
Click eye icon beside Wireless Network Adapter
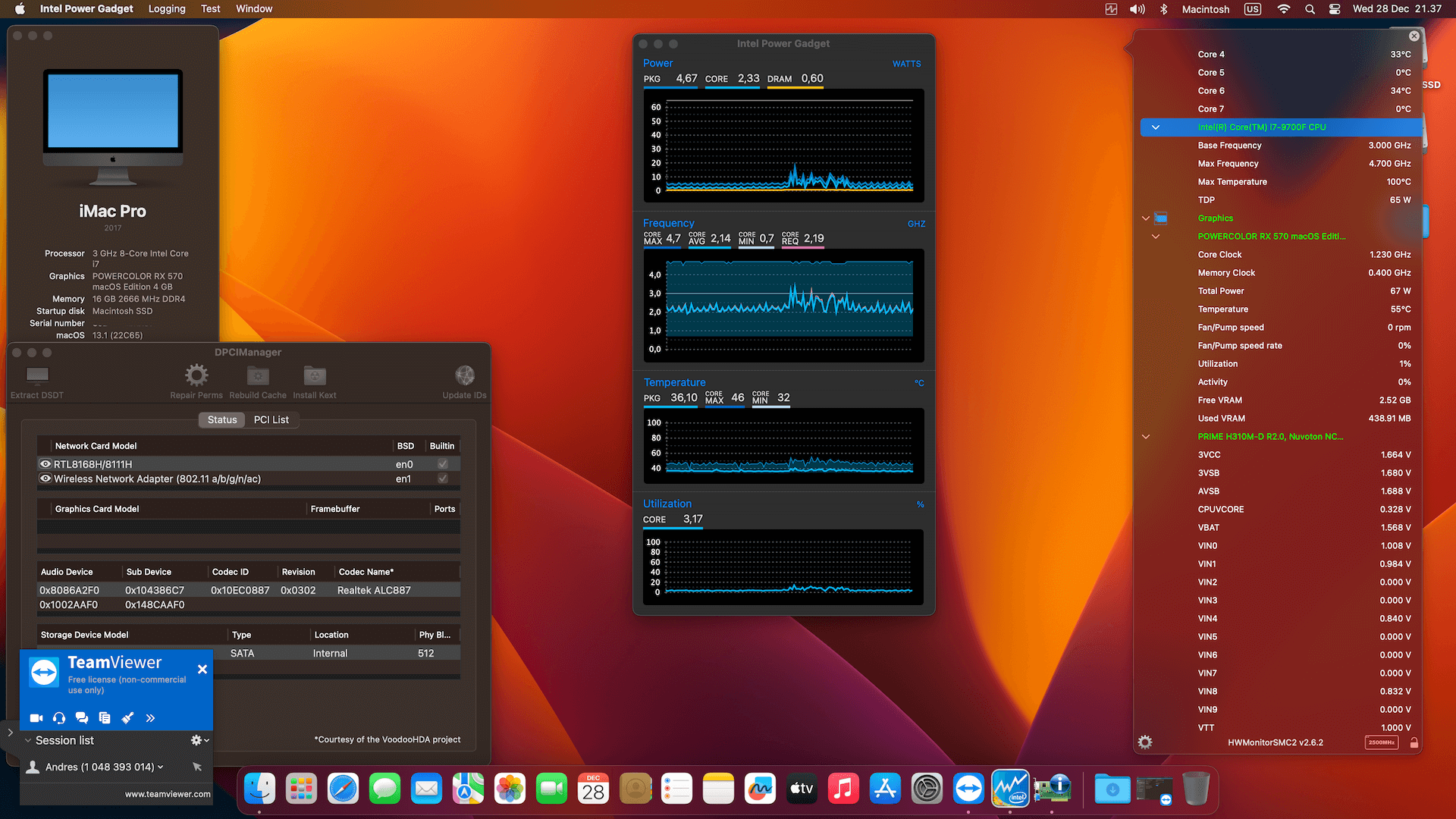[45, 479]
